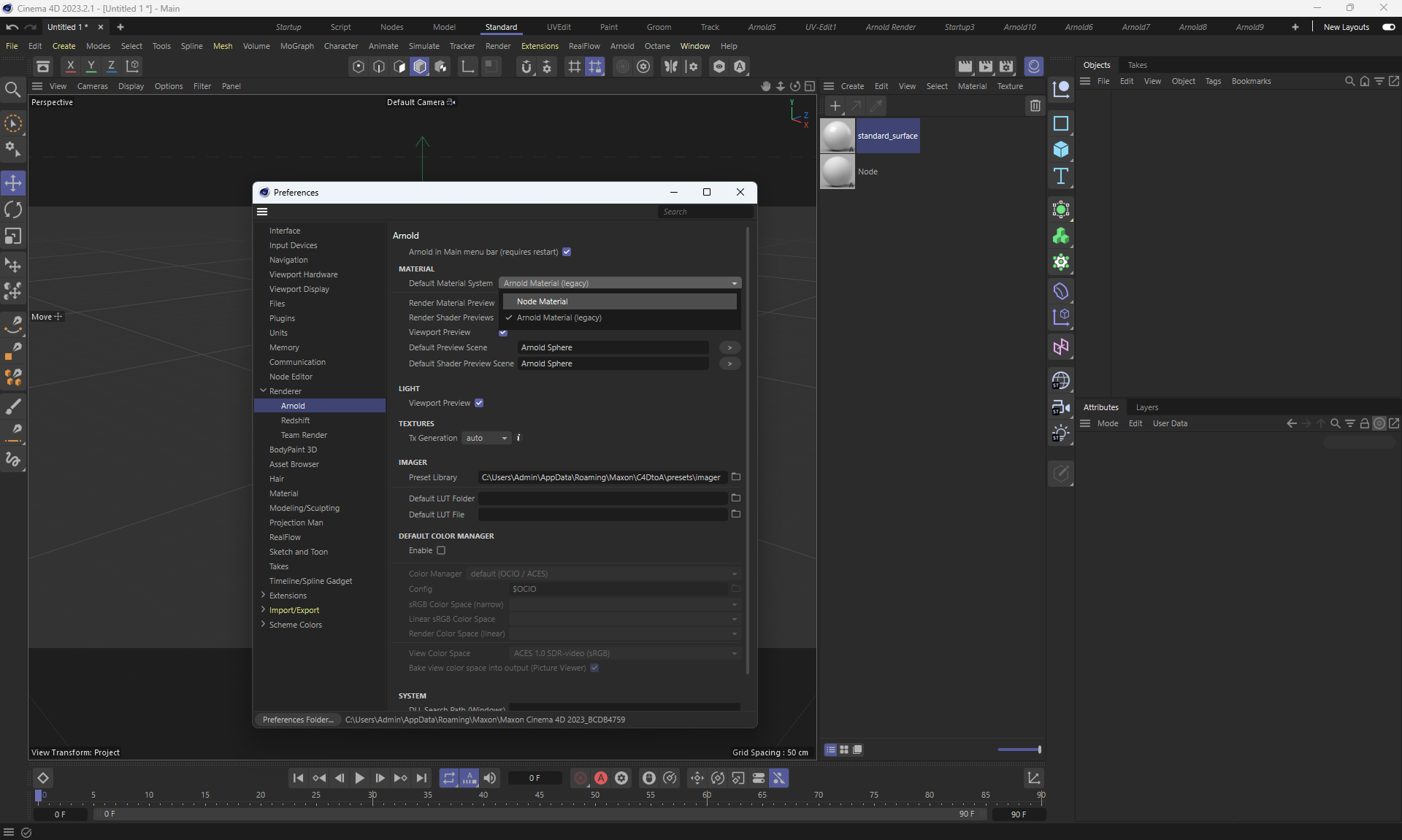Enable Default Color Manager checkbox
This screenshot has height=840, width=1402.
point(441,550)
